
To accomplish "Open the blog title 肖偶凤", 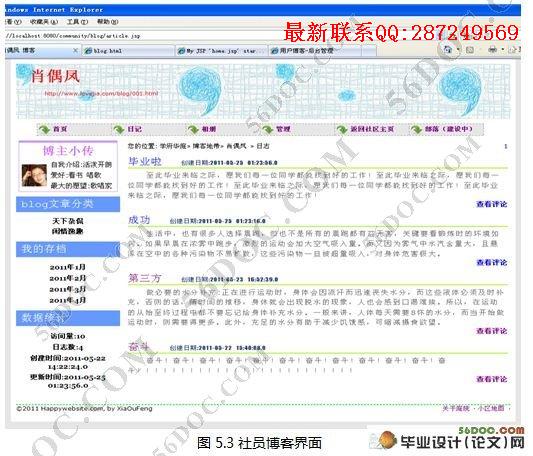I will pyautogui.click(x=55, y=76).
